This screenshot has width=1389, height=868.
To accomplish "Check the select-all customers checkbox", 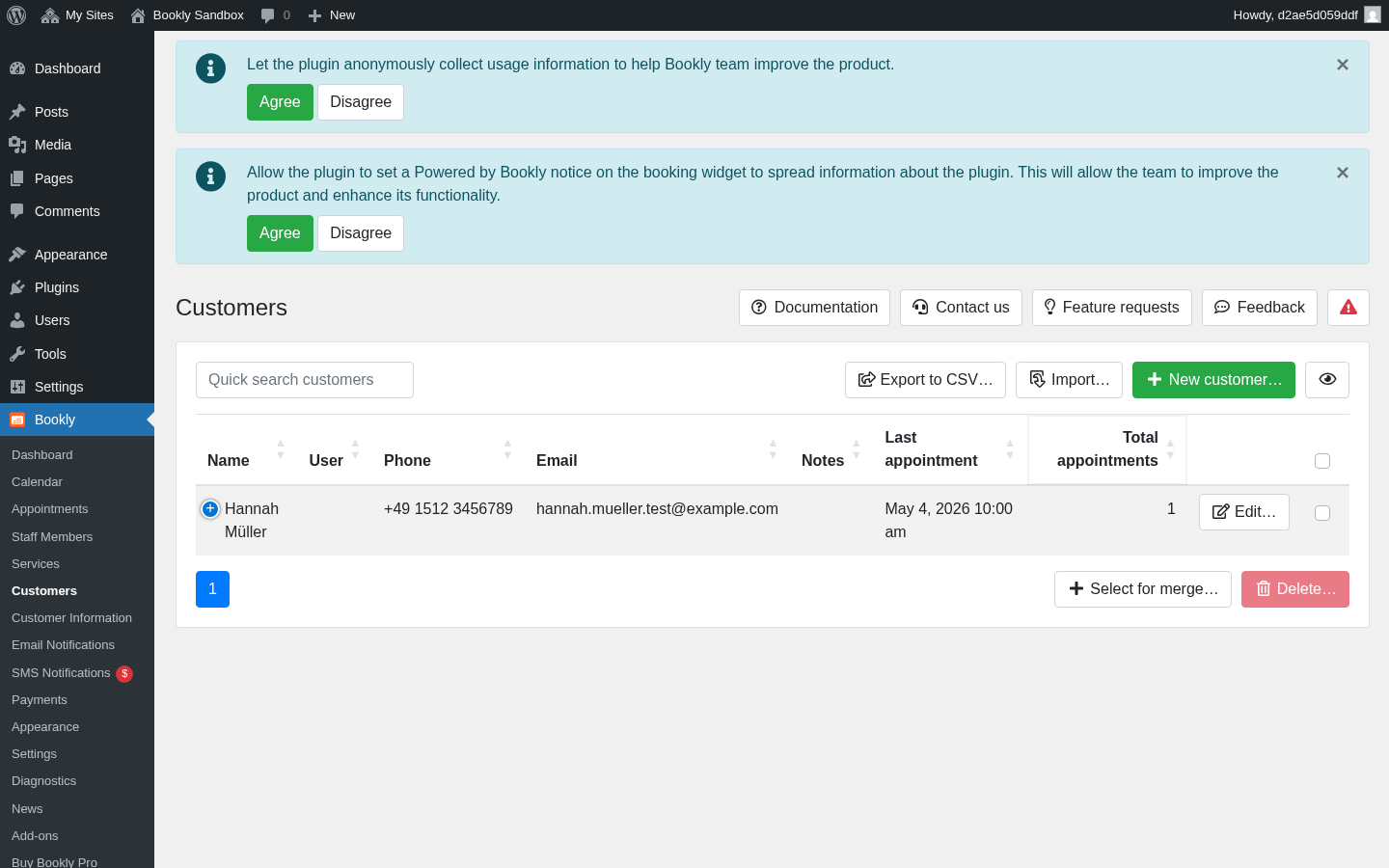I will click(x=1322, y=461).
